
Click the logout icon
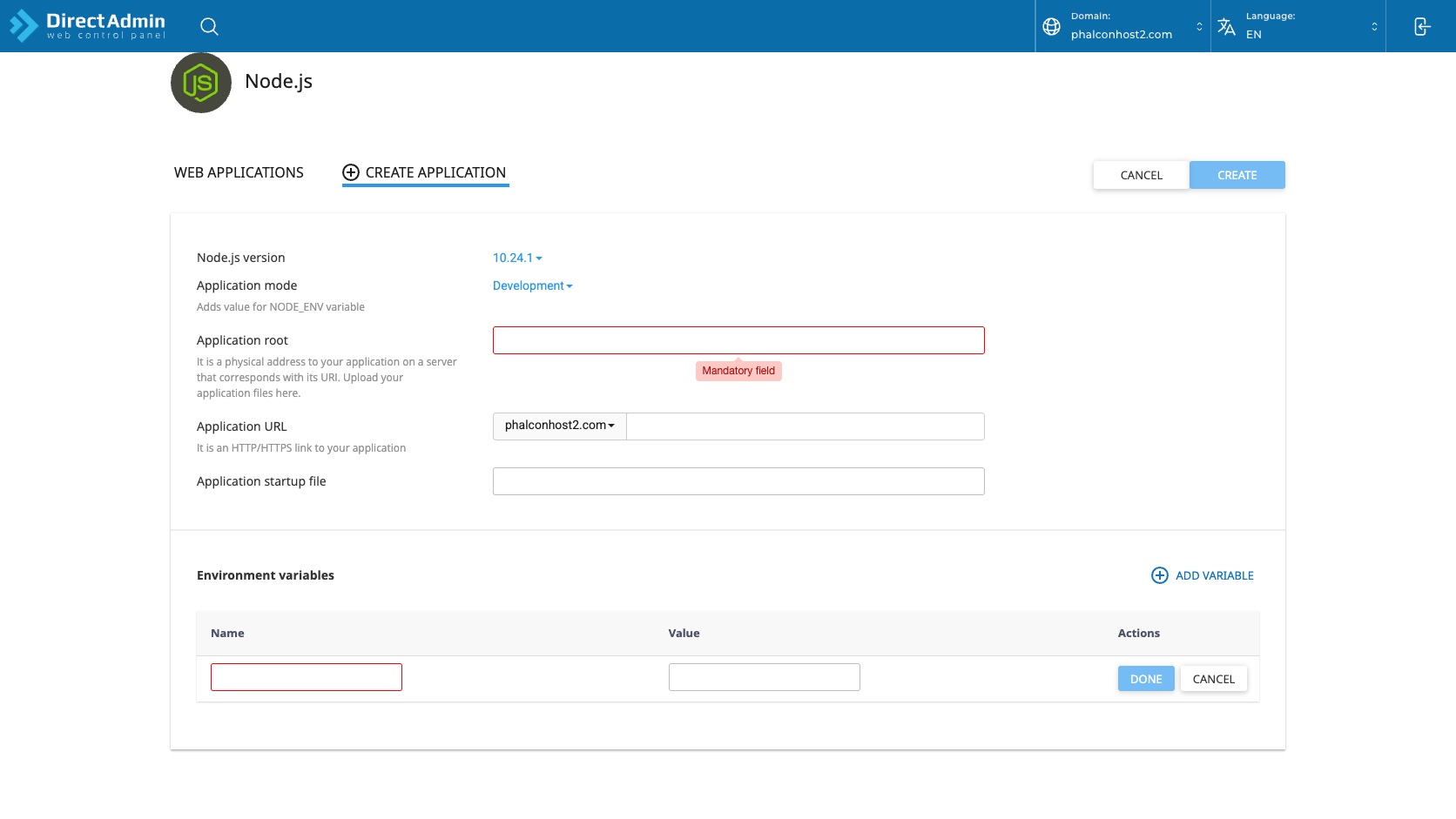(1421, 26)
